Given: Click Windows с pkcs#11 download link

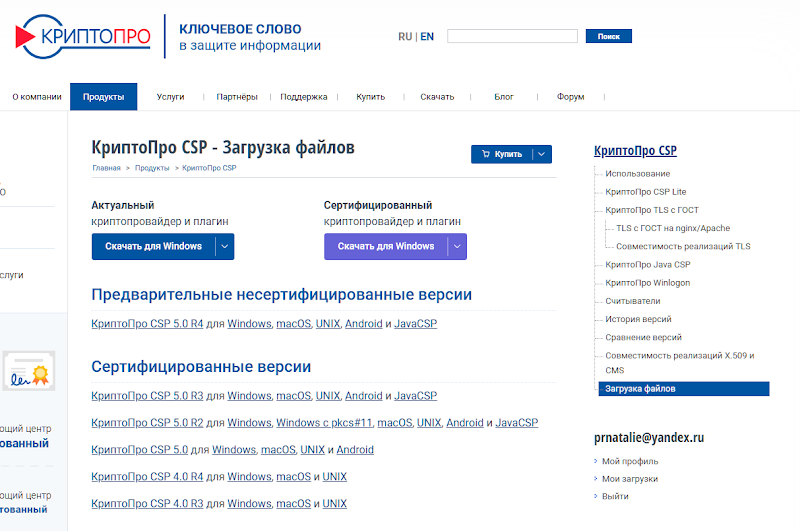Looking at the screenshot, I should click(323, 423).
